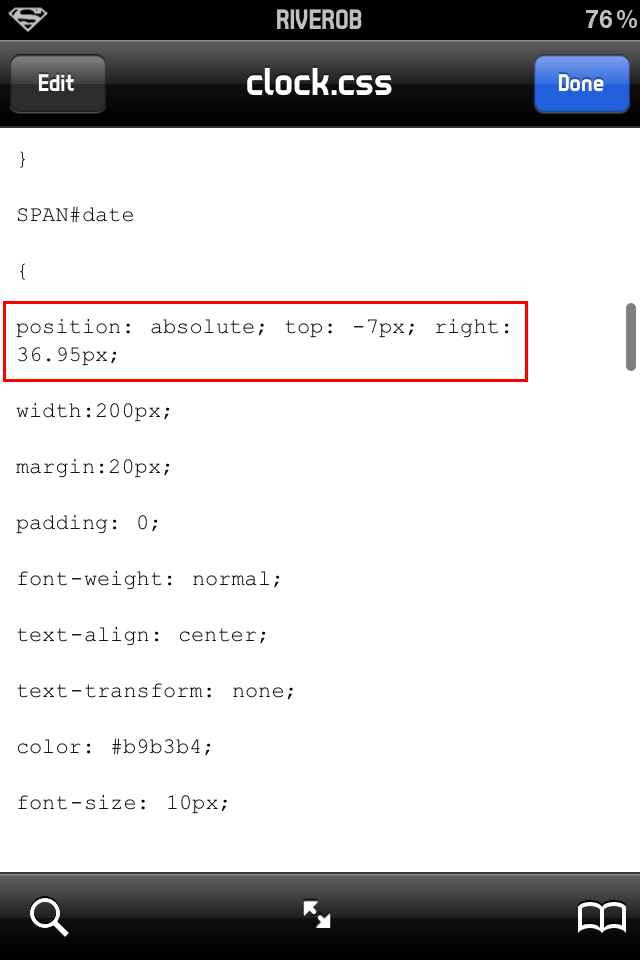The height and width of the screenshot is (960, 640).
Task: Tap the highlighted position: absolute line
Action: [265, 341]
